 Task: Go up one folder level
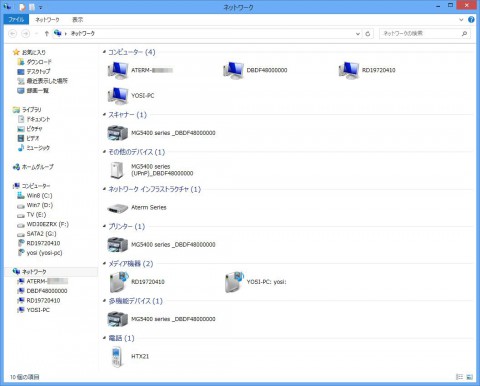click(47, 33)
